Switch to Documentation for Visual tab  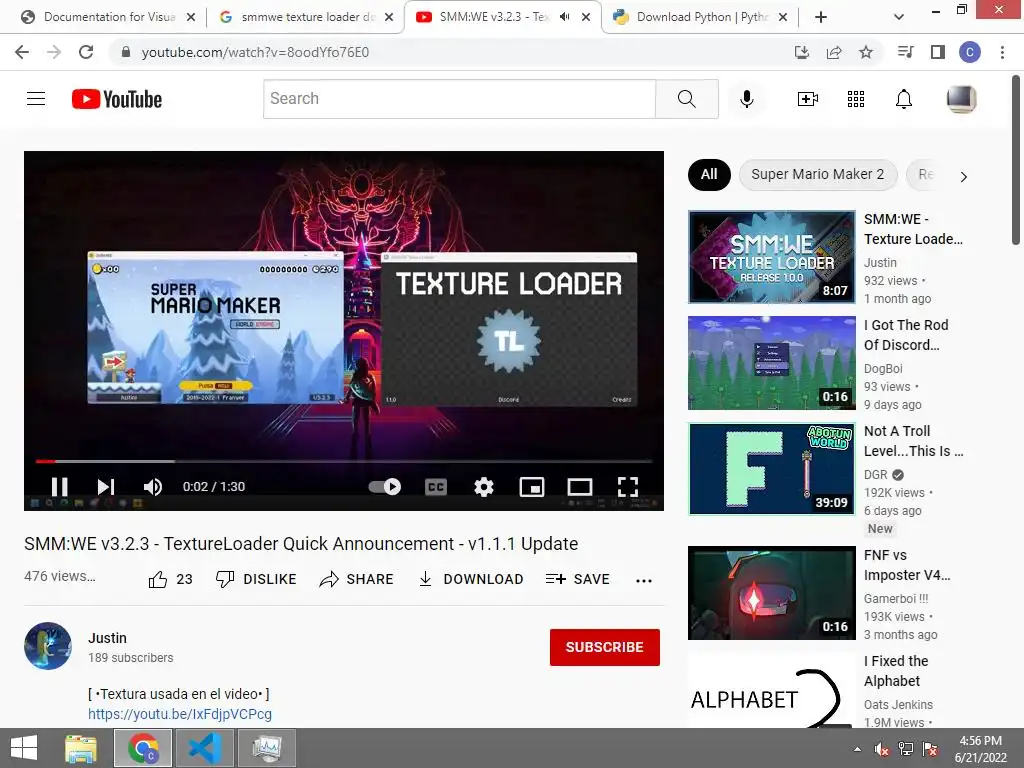pyautogui.click(x=108, y=17)
